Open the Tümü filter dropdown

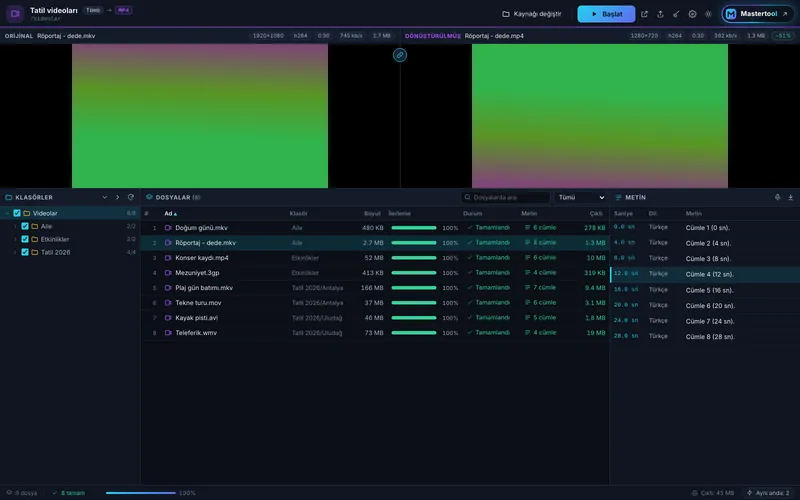[581, 197]
